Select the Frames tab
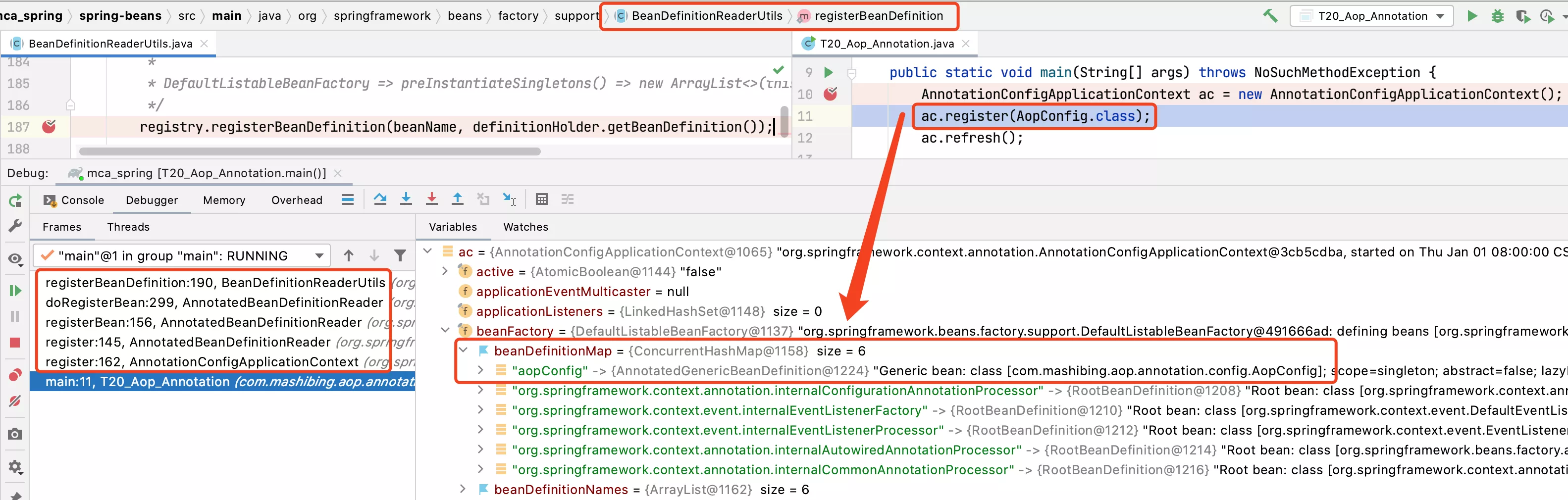Image resolution: width=1568 pixels, height=500 pixels. [61, 227]
